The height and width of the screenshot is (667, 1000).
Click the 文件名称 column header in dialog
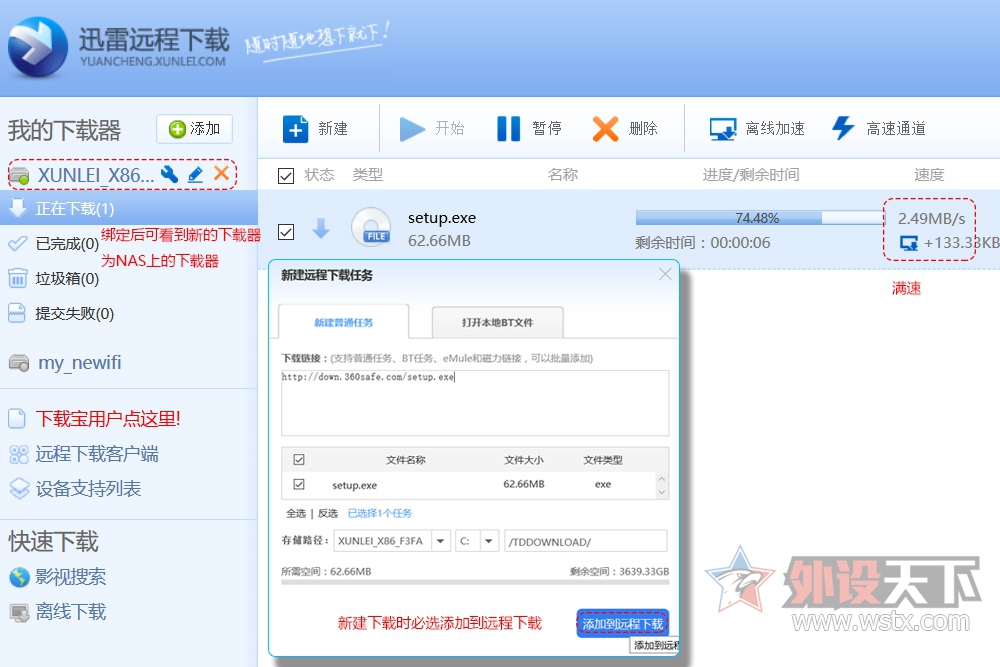click(x=406, y=460)
